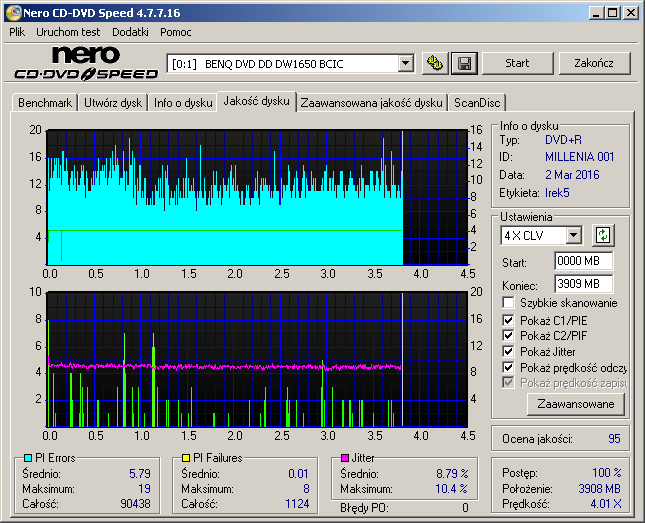
Task: Click Jitter average 8.79 %
Action: click(x=452, y=474)
